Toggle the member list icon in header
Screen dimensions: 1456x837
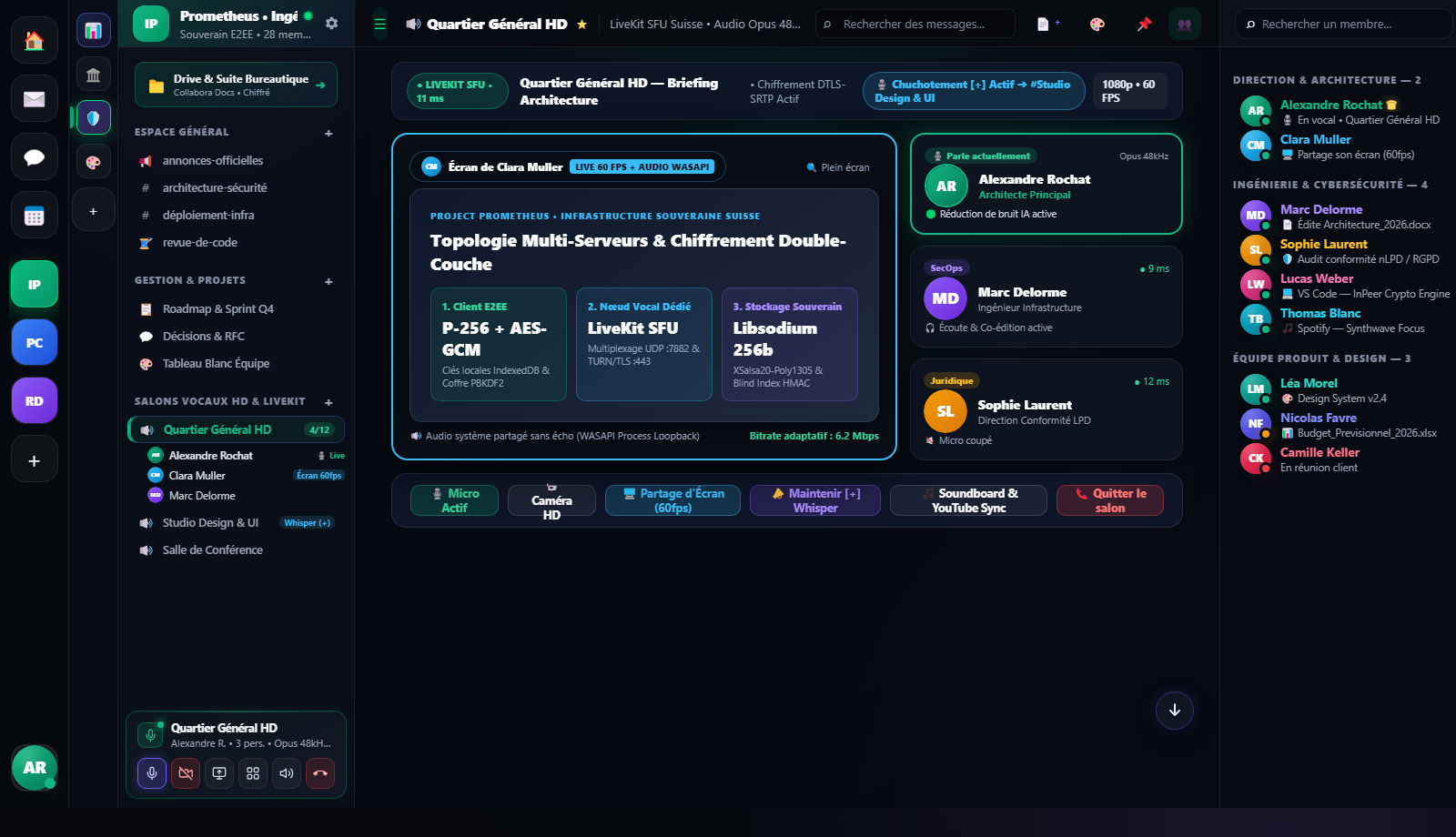coord(1185,25)
